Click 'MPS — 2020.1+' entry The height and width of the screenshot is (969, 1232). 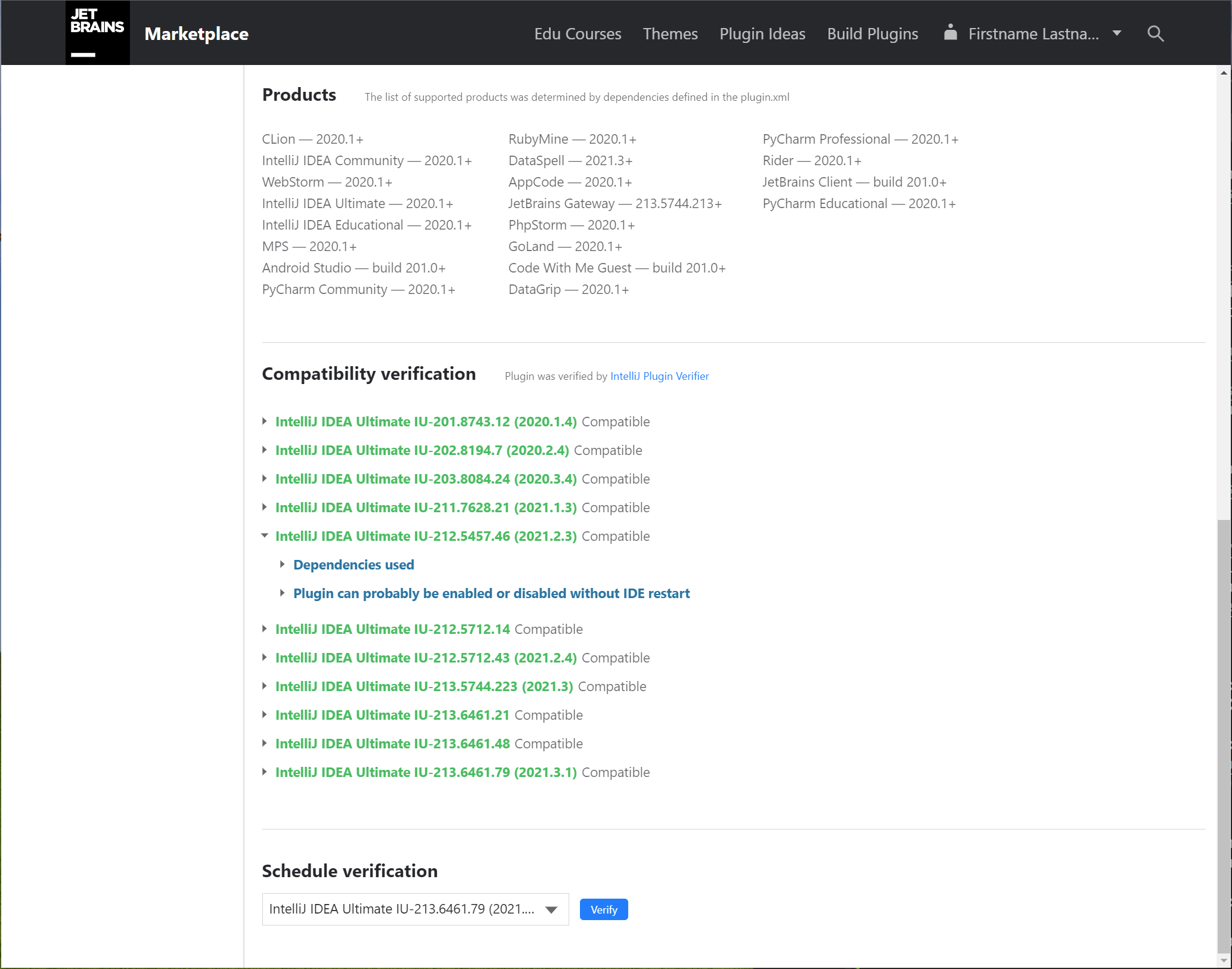309,246
